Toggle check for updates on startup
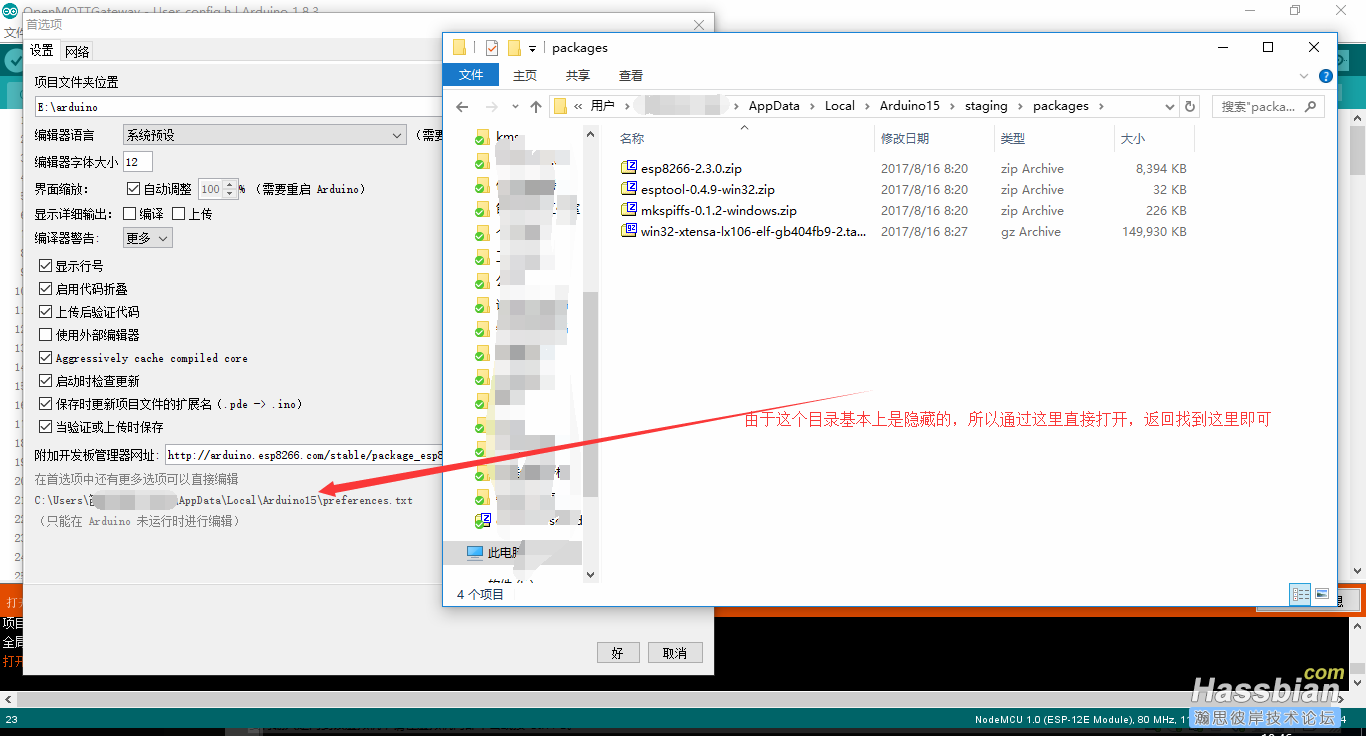The image size is (1366, 736). (45, 381)
